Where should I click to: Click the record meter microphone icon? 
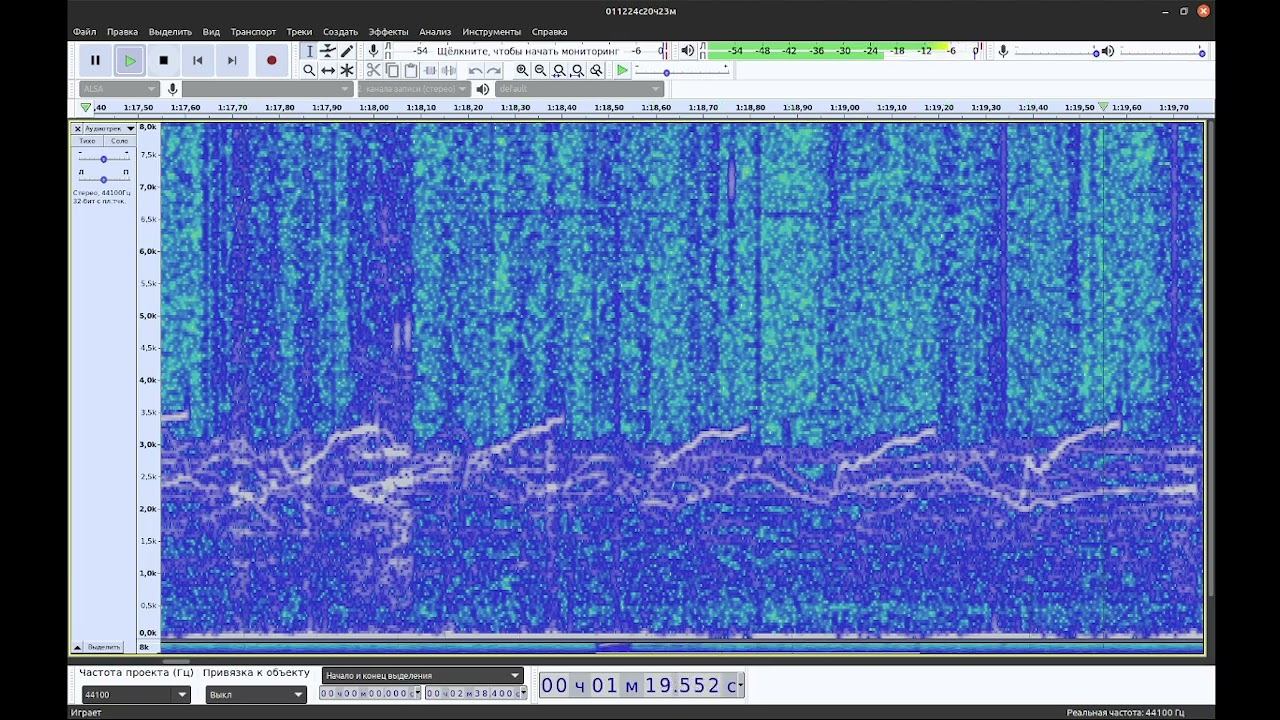[374, 50]
